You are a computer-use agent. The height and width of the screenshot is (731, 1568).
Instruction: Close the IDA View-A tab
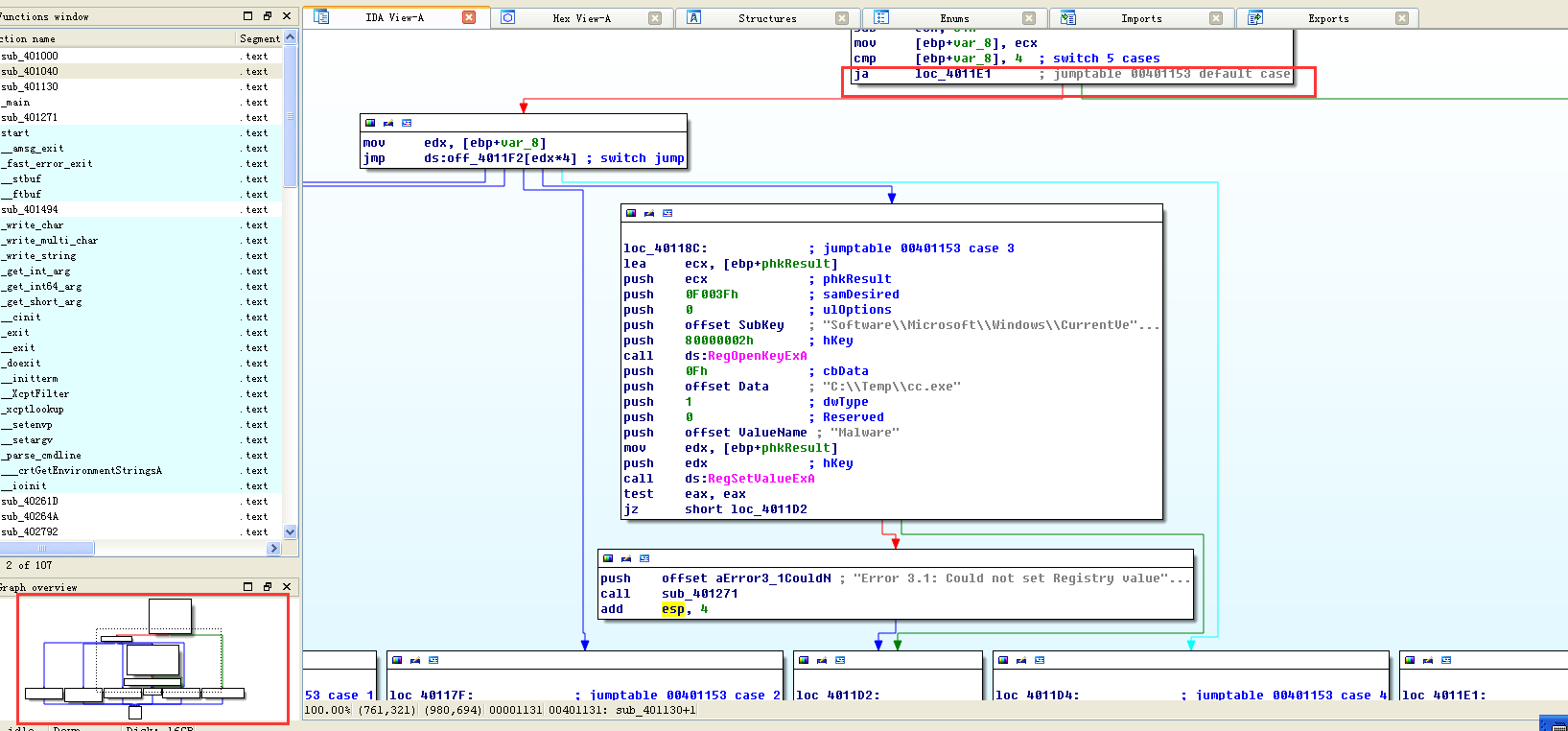(469, 17)
